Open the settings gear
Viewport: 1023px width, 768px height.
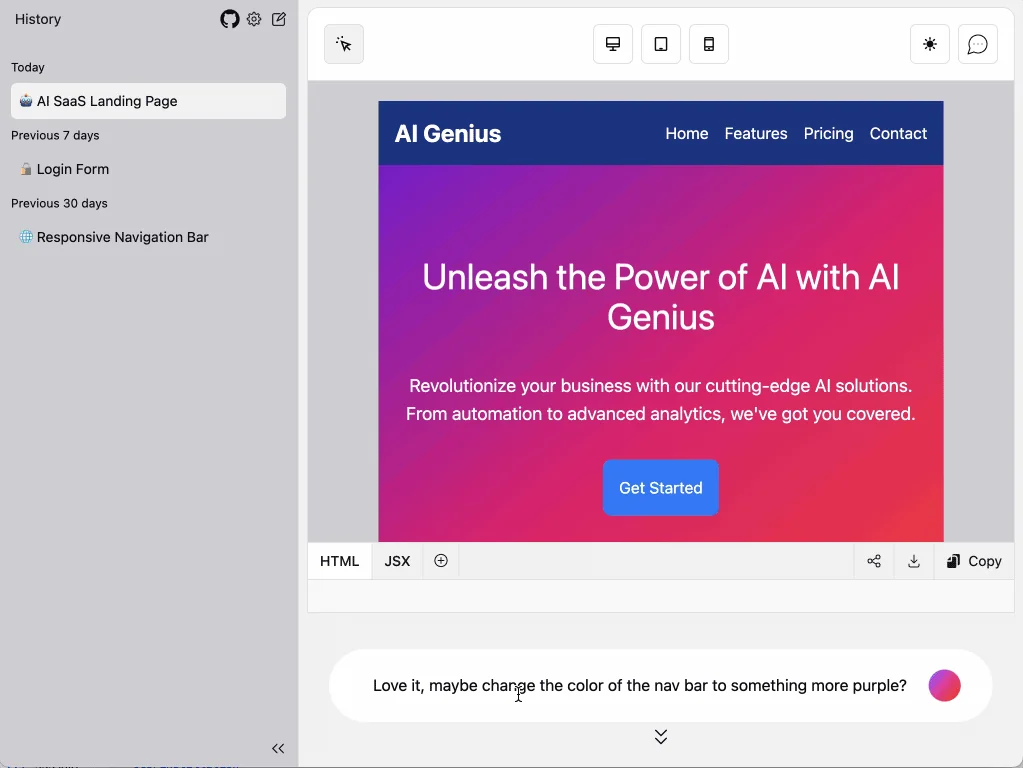[x=253, y=19]
